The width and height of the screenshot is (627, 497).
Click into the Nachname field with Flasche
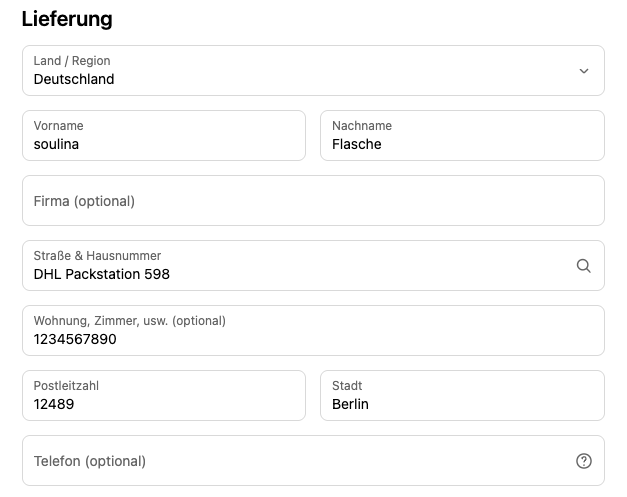click(462, 136)
